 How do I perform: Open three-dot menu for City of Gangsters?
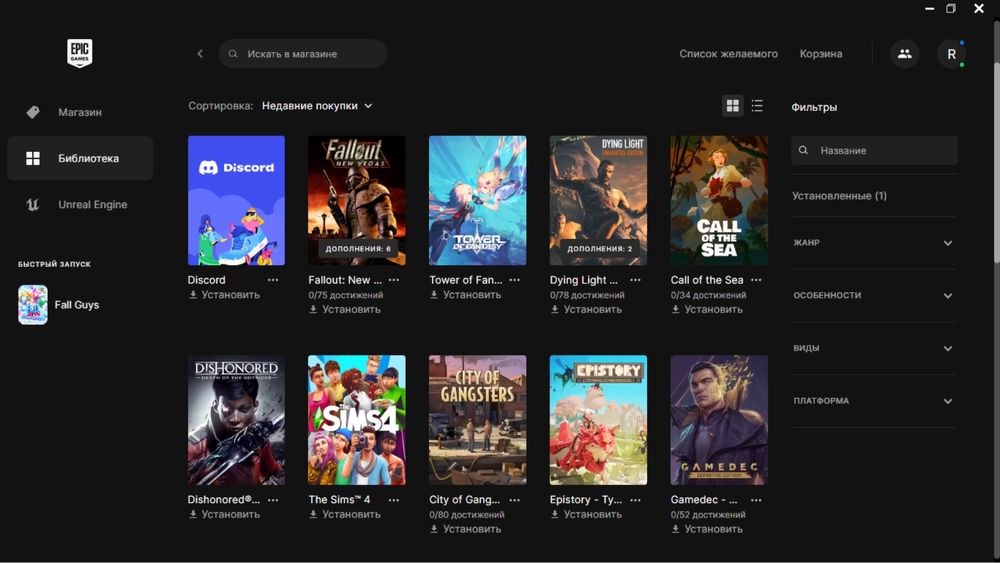point(515,500)
